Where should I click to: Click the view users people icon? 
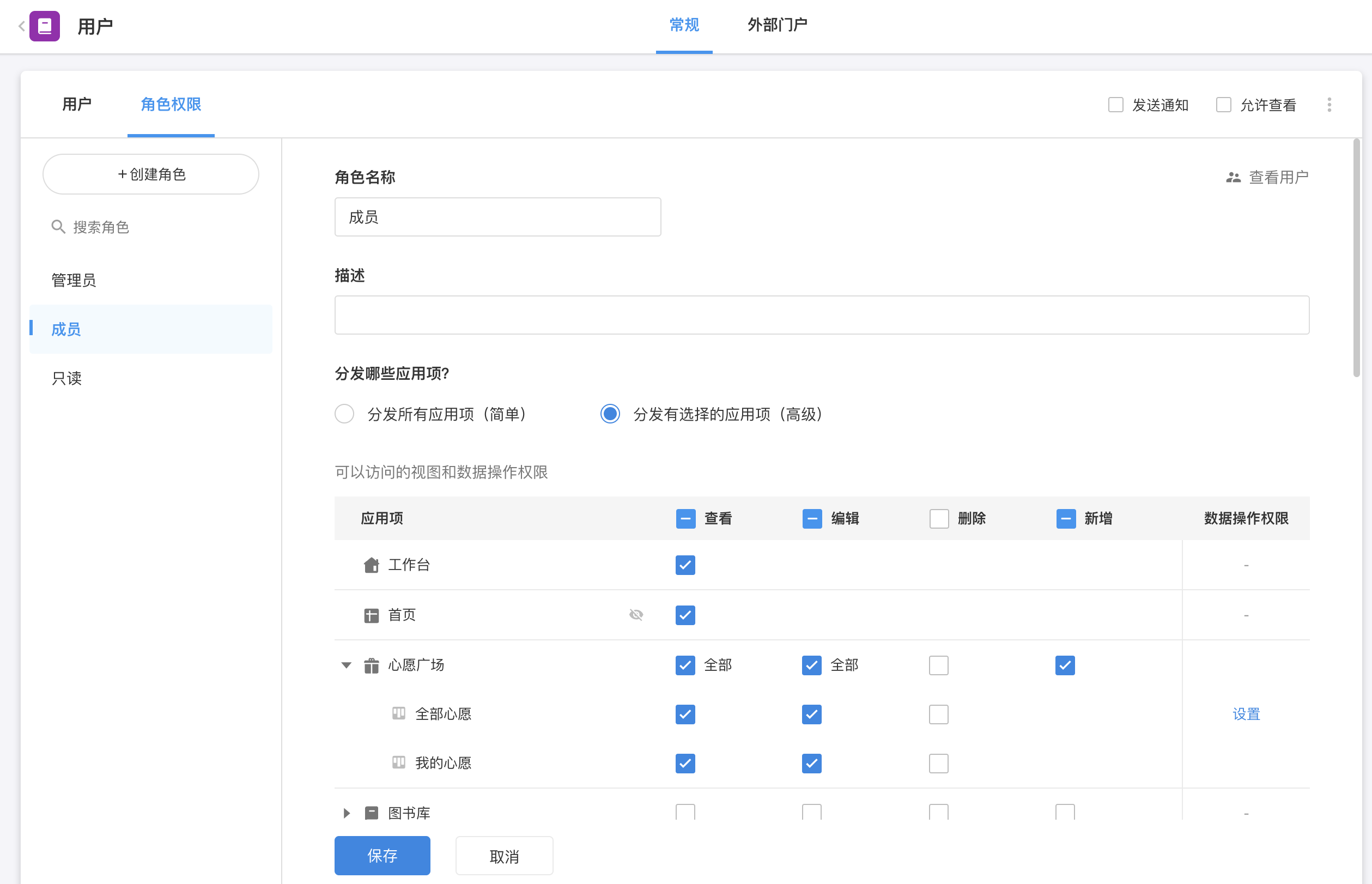pyautogui.click(x=1233, y=177)
